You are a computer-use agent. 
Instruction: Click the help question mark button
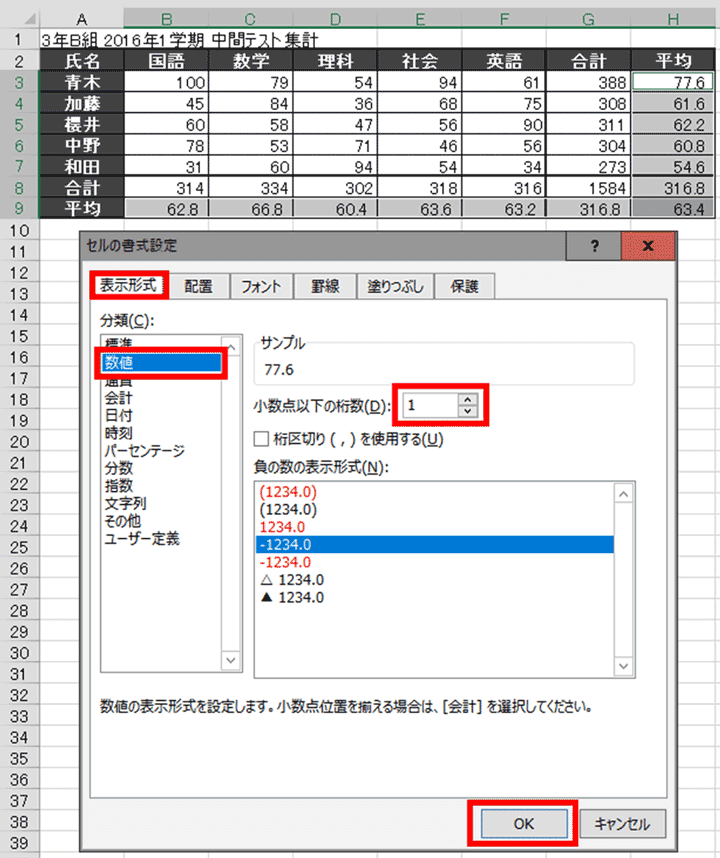click(x=594, y=246)
